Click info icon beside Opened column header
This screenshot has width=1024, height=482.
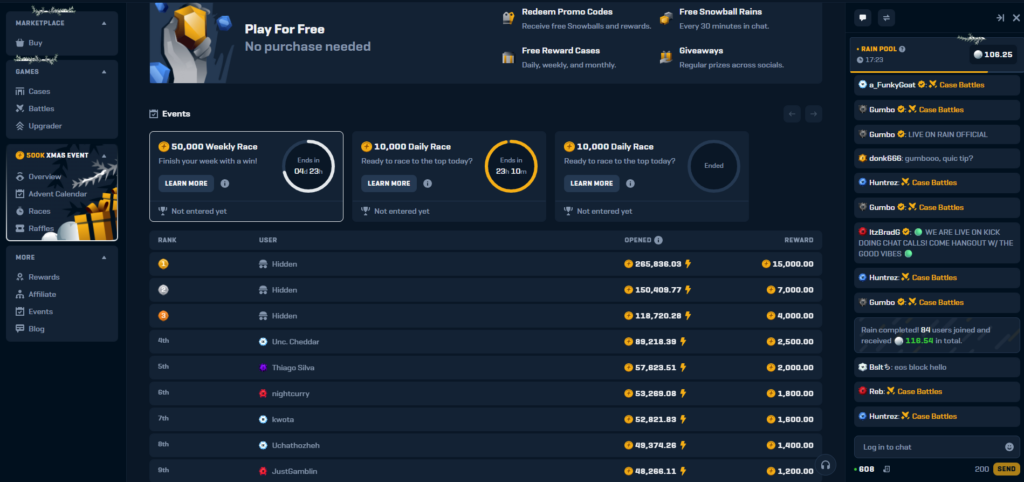[658, 240]
